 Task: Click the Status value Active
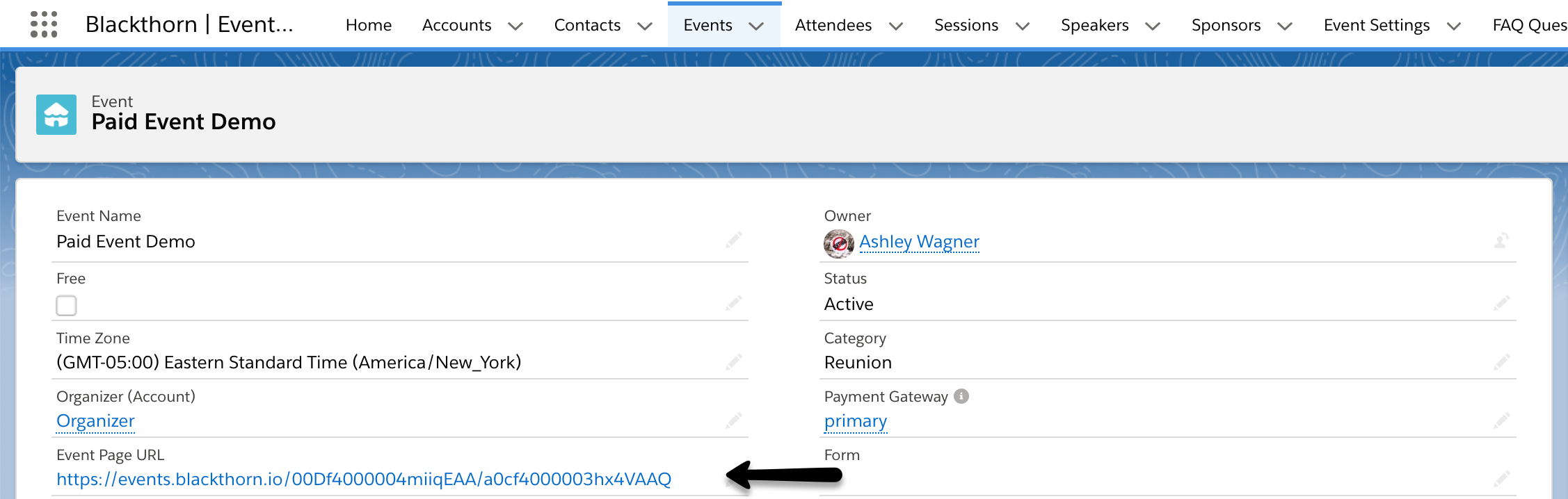click(x=849, y=304)
